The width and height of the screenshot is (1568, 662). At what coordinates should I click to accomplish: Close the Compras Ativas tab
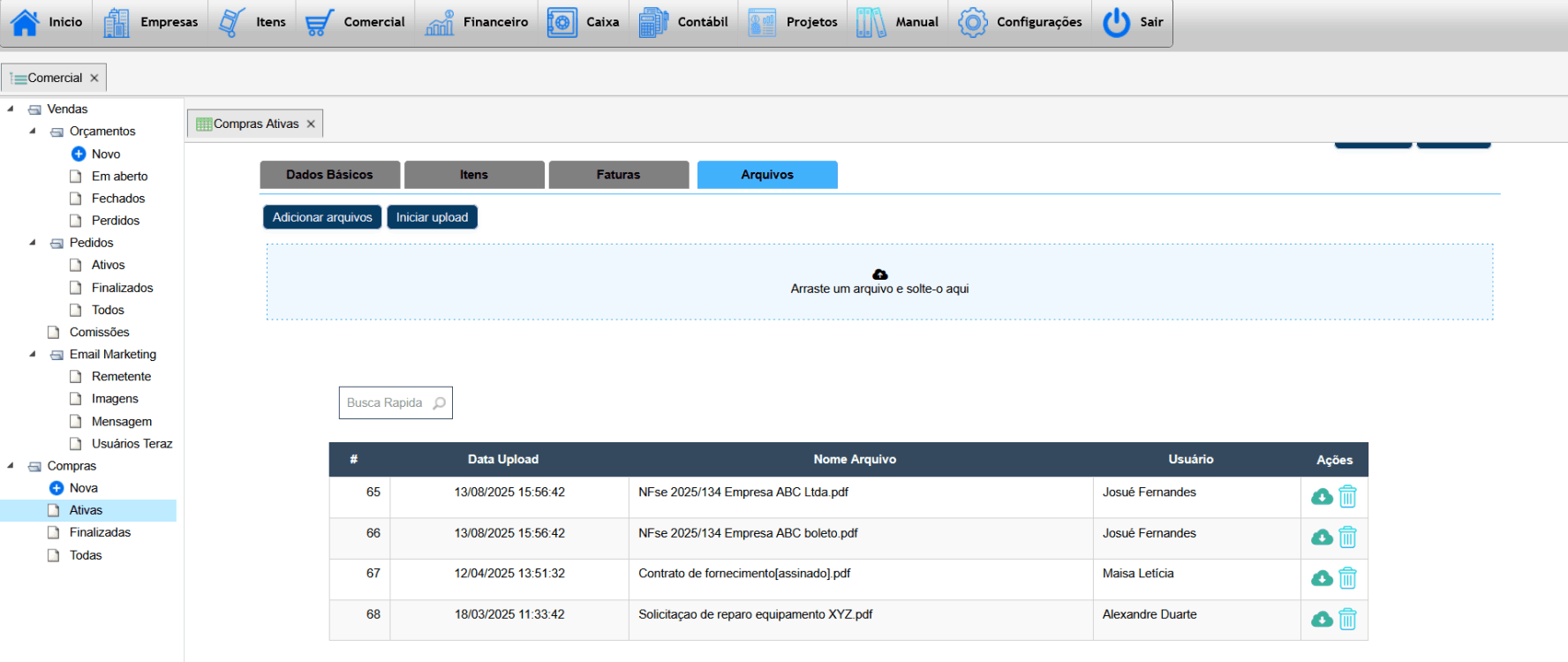(x=311, y=124)
